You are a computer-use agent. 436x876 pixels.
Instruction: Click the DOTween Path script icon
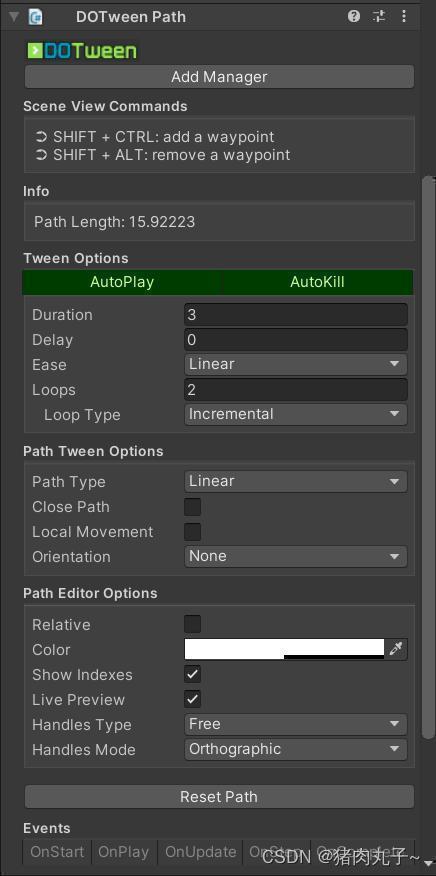(36, 17)
